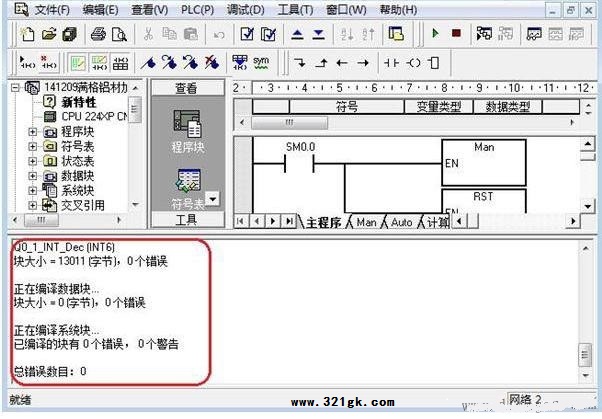
Task: Click the 数据类型 column header
Action: click(x=508, y=106)
